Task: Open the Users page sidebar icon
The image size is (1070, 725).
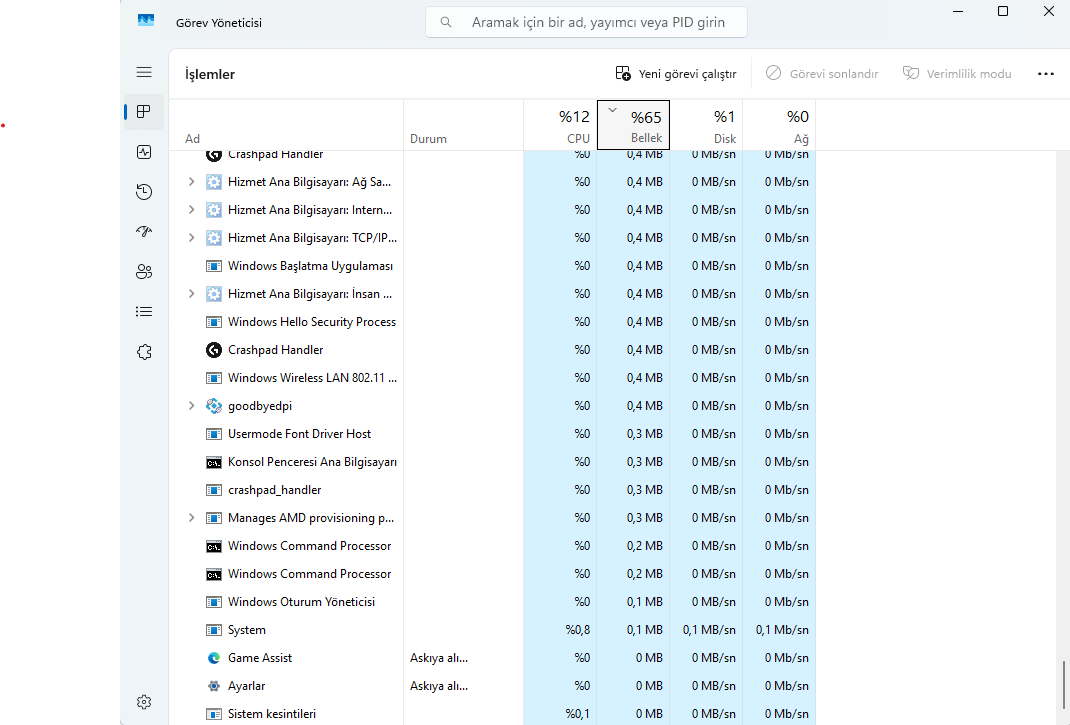Action: click(x=144, y=272)
